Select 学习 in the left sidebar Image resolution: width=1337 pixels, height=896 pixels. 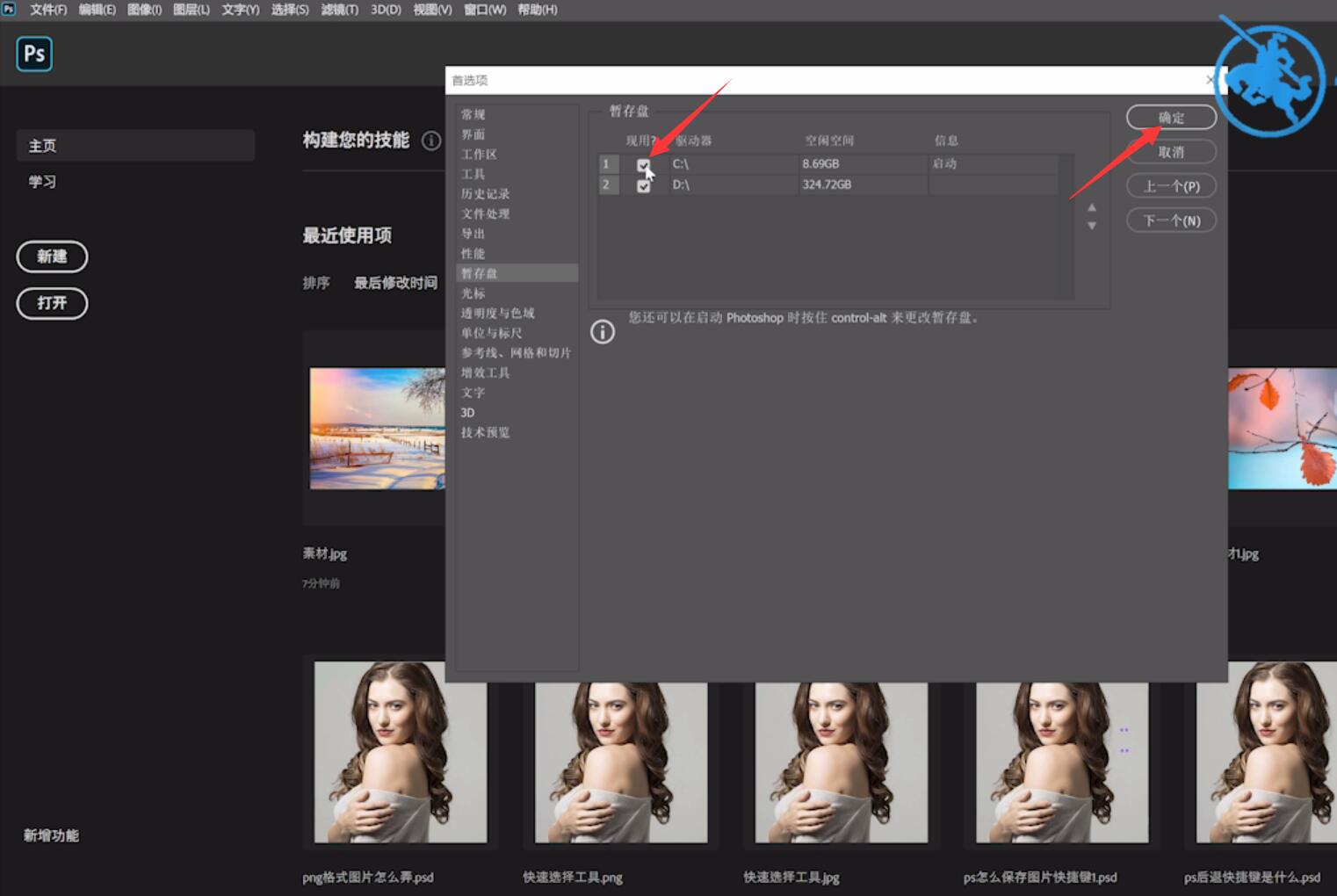[x=42, y=182]
